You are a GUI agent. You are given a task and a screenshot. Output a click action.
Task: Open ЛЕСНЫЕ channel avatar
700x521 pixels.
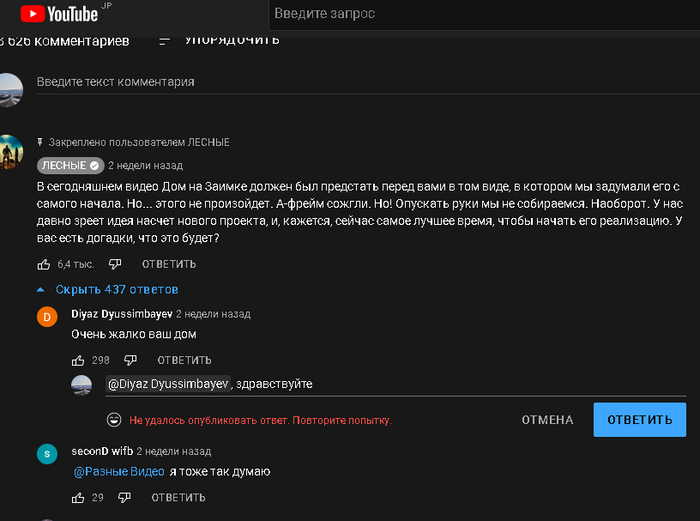pos(10,152)
